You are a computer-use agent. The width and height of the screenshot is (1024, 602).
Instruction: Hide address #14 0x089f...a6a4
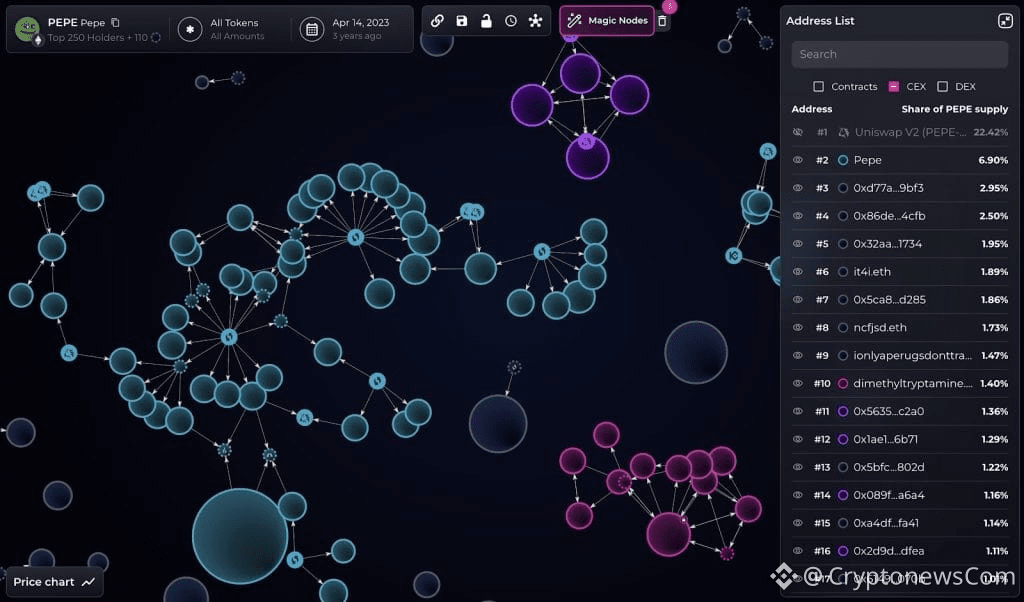797,495
